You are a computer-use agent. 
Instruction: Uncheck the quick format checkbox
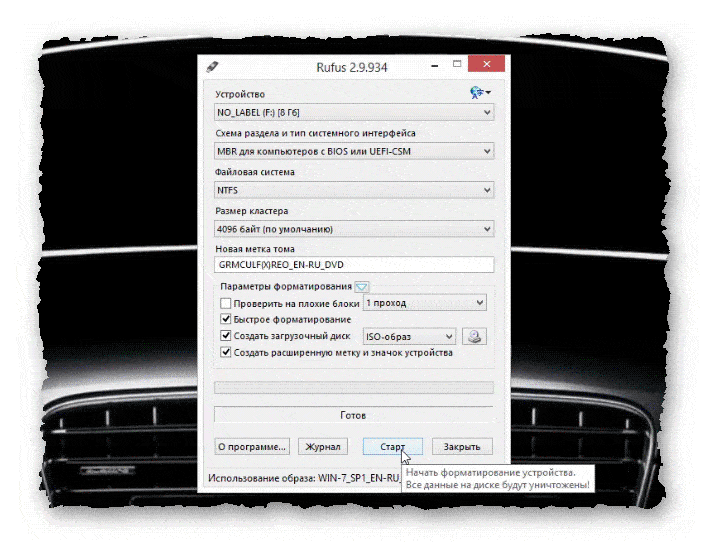(226, 319)
